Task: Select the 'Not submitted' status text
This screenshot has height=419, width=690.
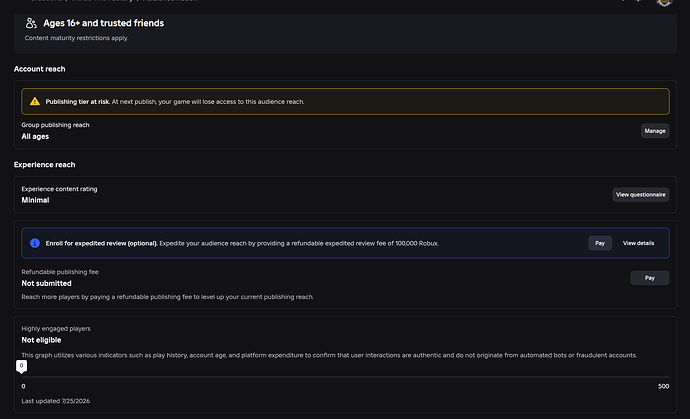Action: coord(46,283)
